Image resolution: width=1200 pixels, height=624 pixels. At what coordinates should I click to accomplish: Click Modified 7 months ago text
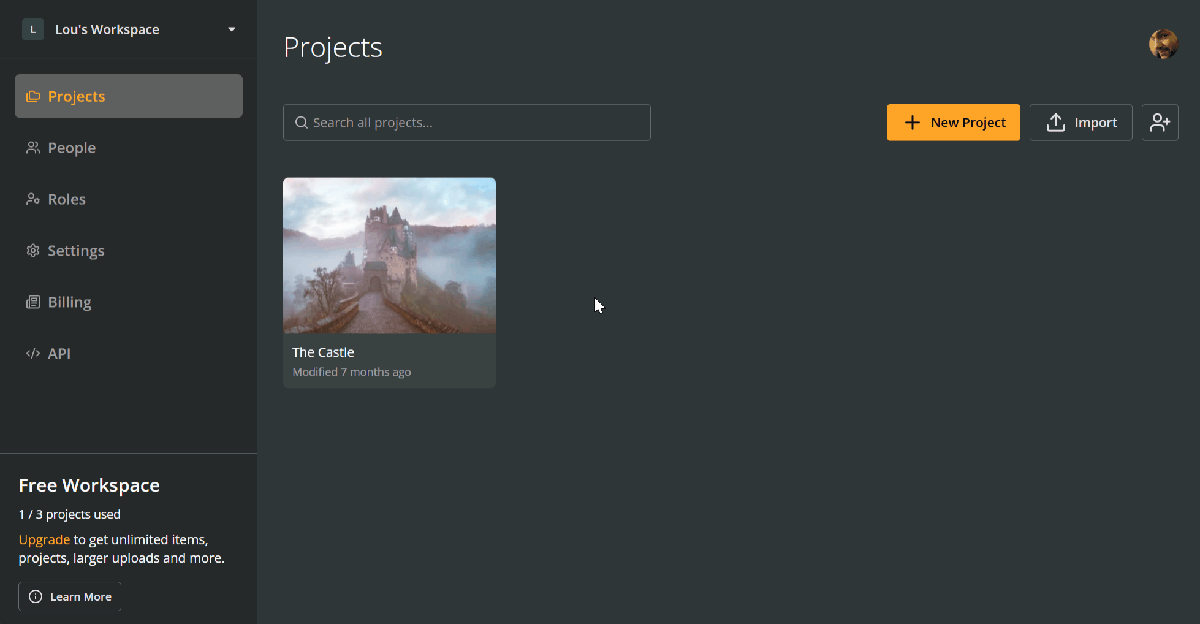(352, 372)
